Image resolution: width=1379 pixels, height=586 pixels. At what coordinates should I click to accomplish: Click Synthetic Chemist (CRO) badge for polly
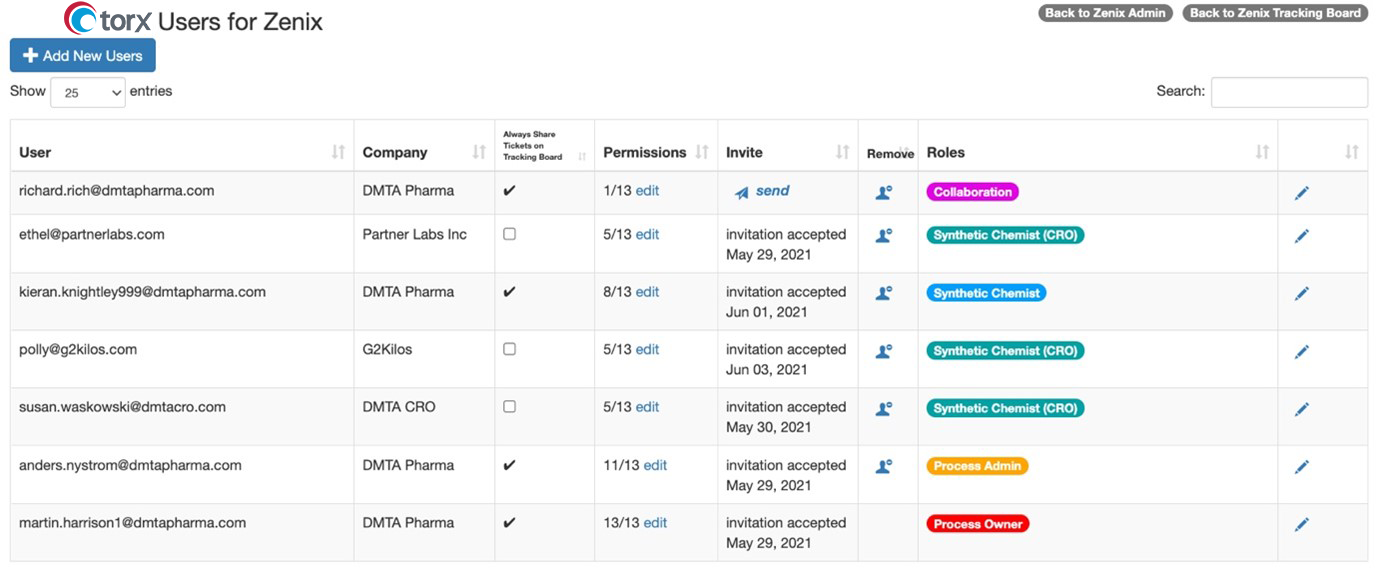pos(1006,351)
